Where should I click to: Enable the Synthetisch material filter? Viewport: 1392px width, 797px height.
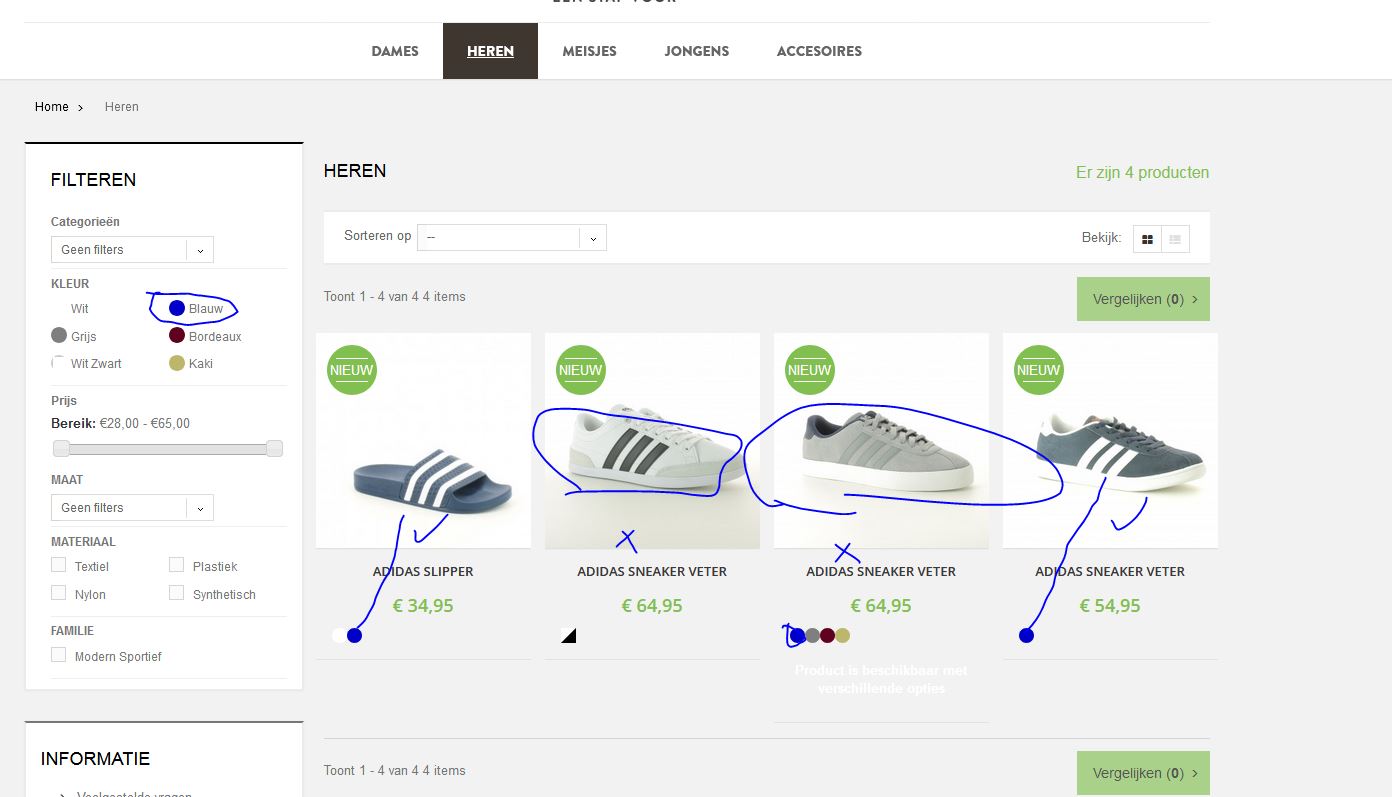pos(176,593)
